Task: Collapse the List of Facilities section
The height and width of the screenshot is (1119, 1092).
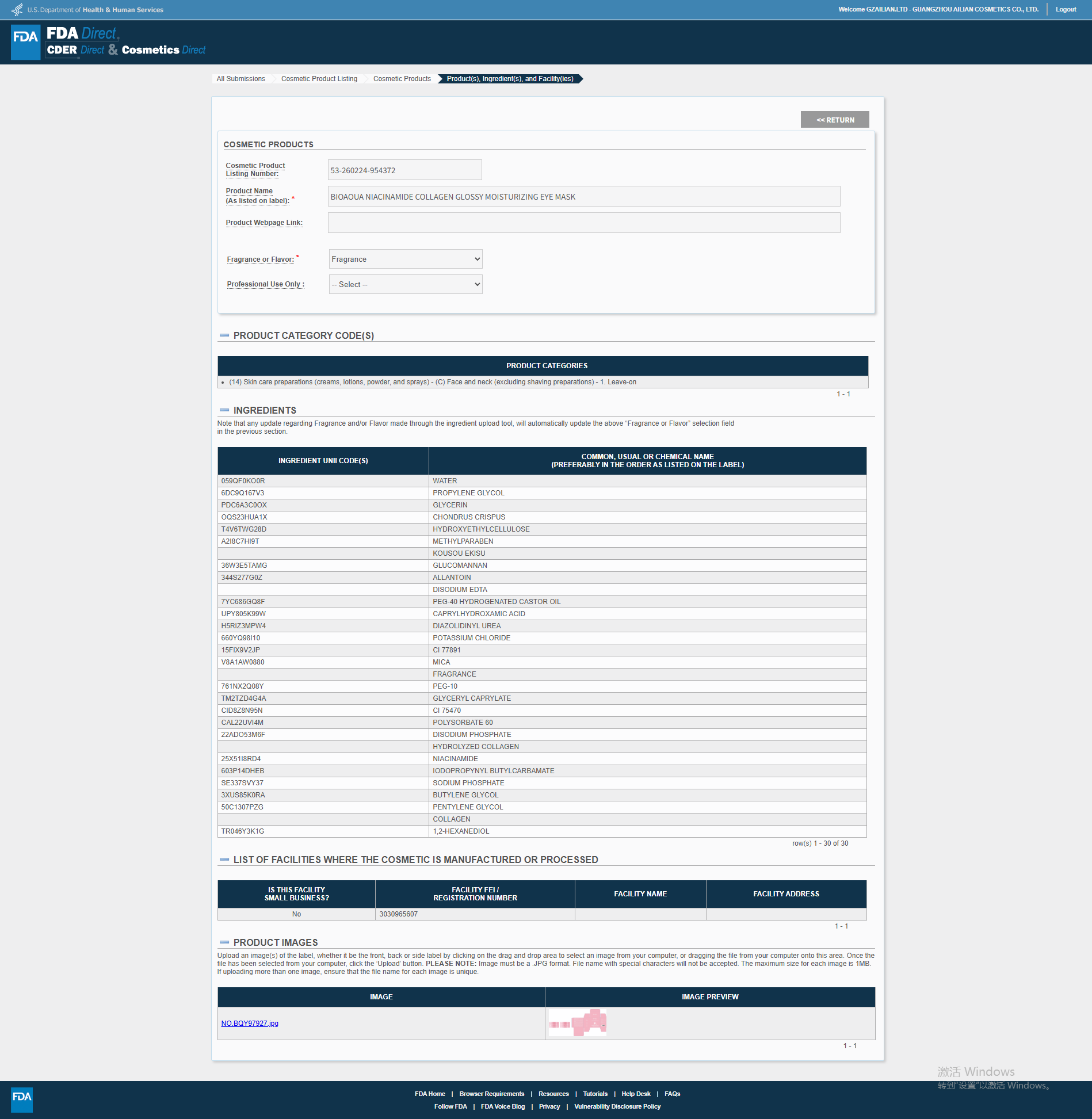Action: pyautogui.click(x=224, y=860)
